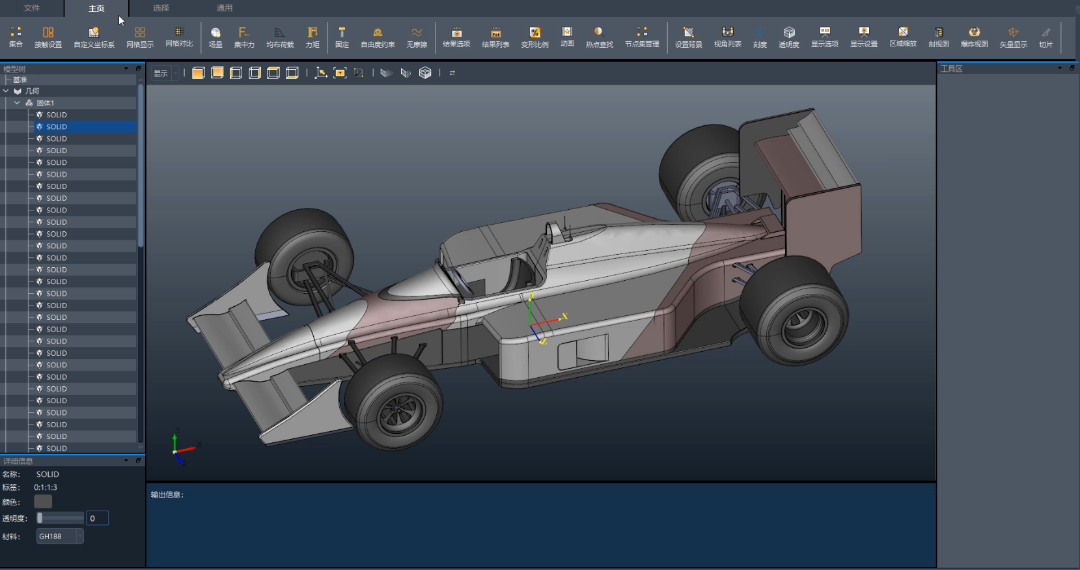Image resolution: width=1080 pixels, height=570 pixels.
Task: Toggle 矢量显示 vector display
Action: [x=1013, y=37]
